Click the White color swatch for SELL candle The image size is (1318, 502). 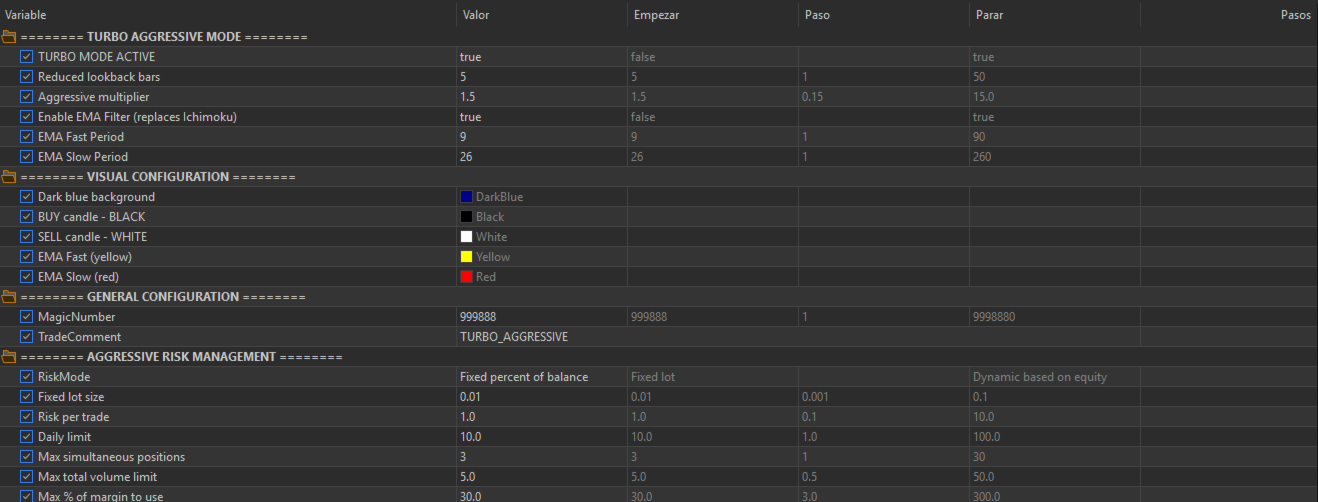pyautogui.click(x=466, y=237)
